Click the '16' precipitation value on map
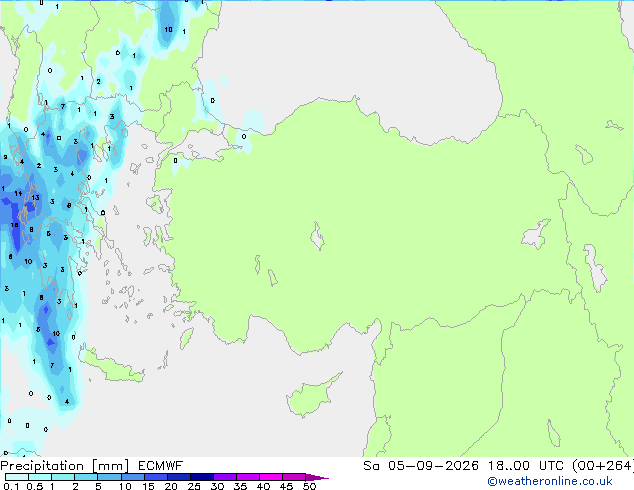This screenshot has width=634, height=490. [15, 225]
